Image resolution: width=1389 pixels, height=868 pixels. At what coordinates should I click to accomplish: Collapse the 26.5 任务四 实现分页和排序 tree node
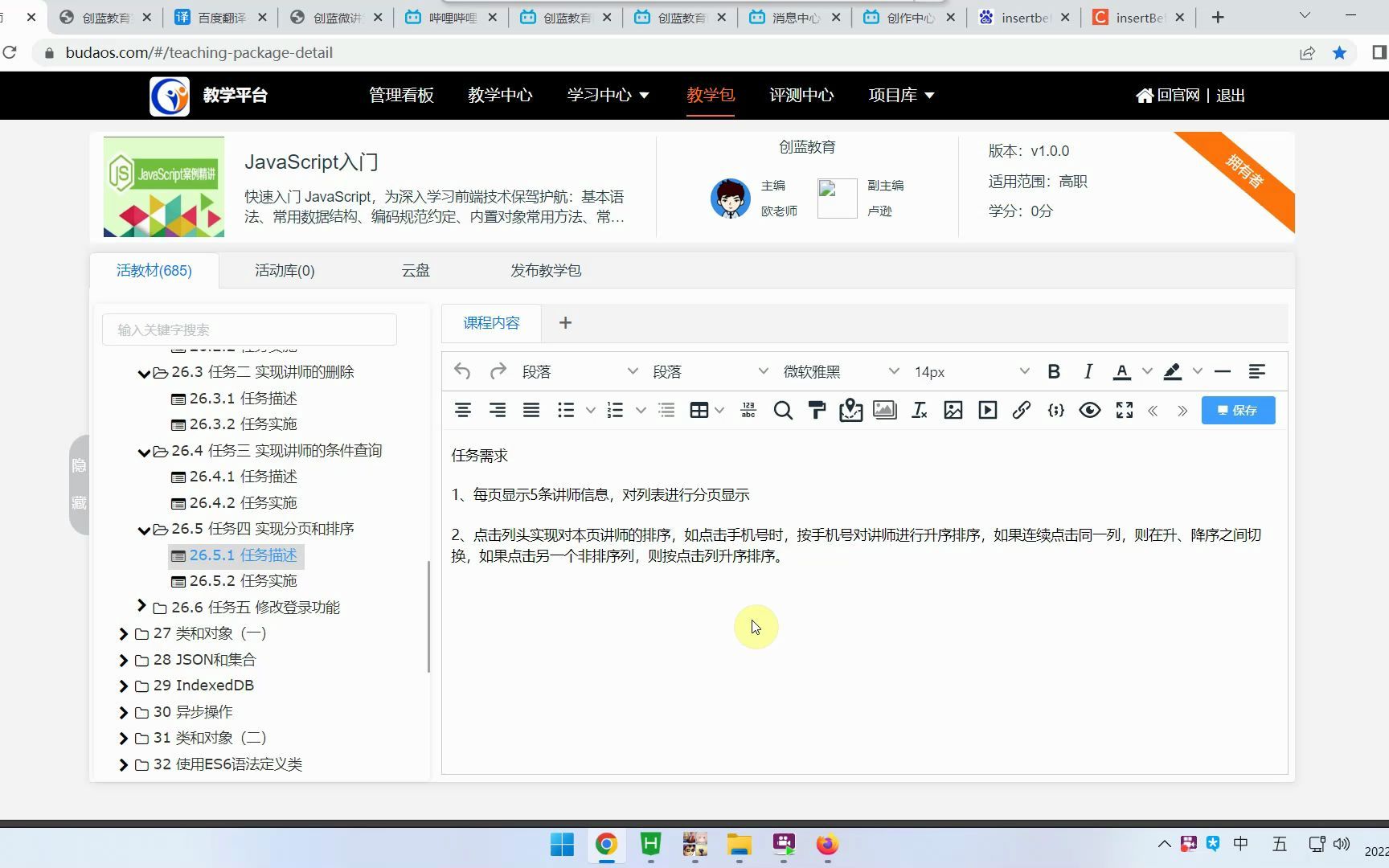[x=143, y=529]
